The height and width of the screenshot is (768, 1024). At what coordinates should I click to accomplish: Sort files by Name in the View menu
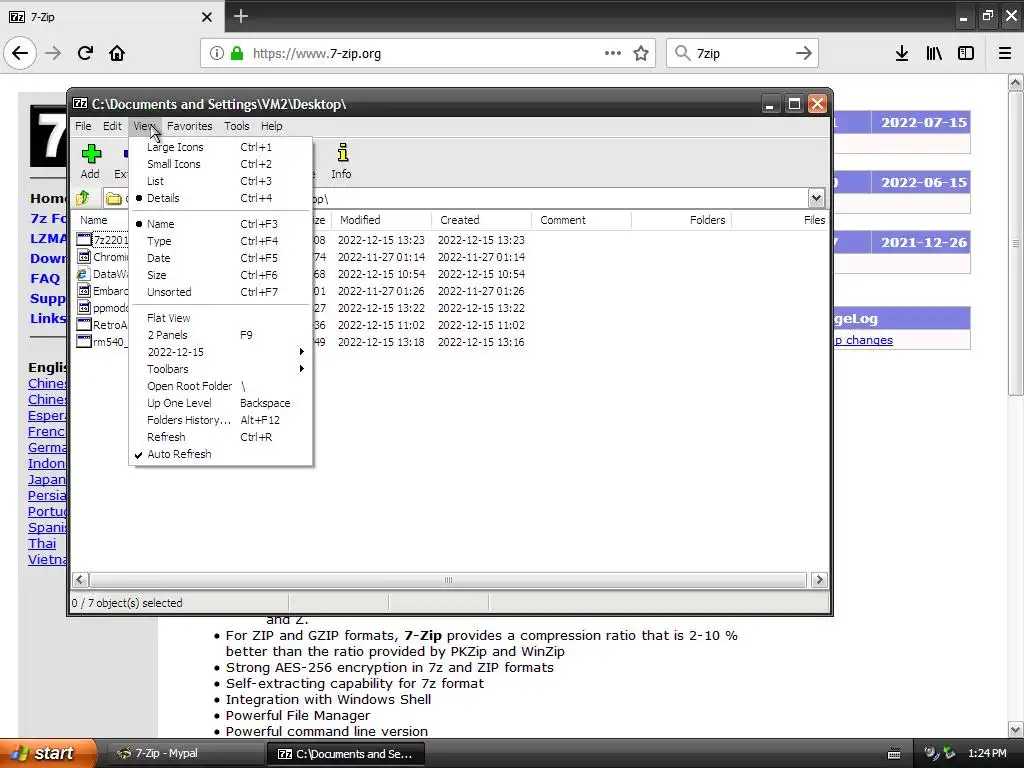tap(221, 223)
